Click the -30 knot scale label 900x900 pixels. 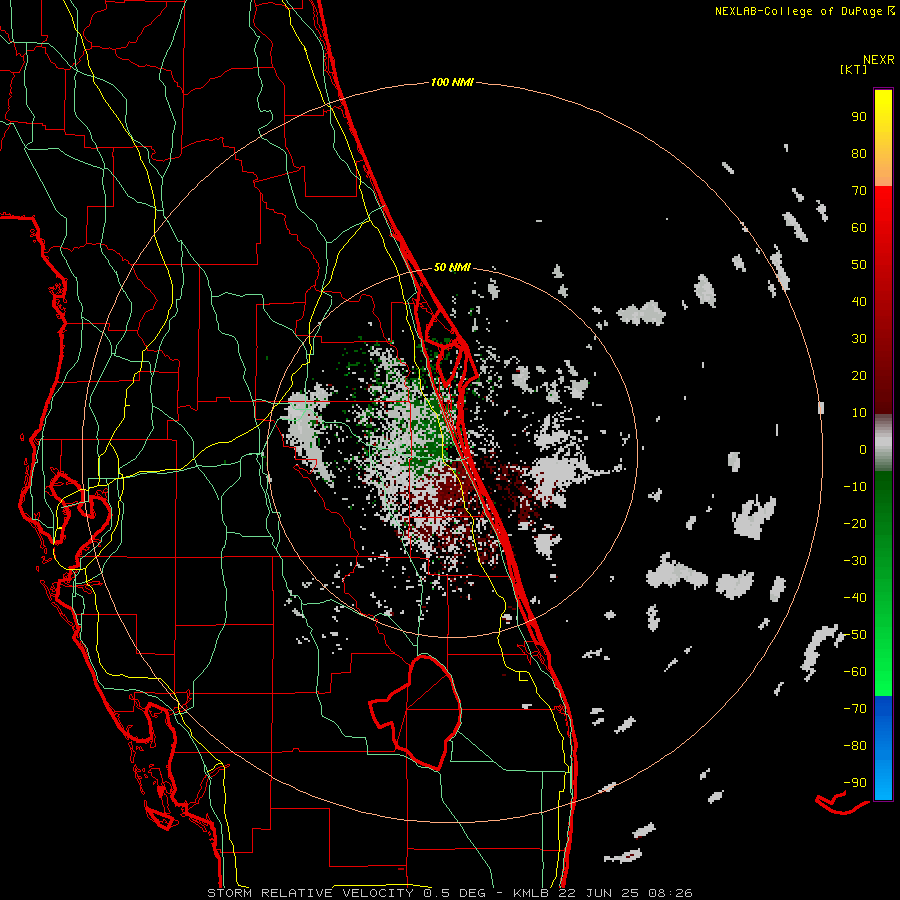pos(855,561)
